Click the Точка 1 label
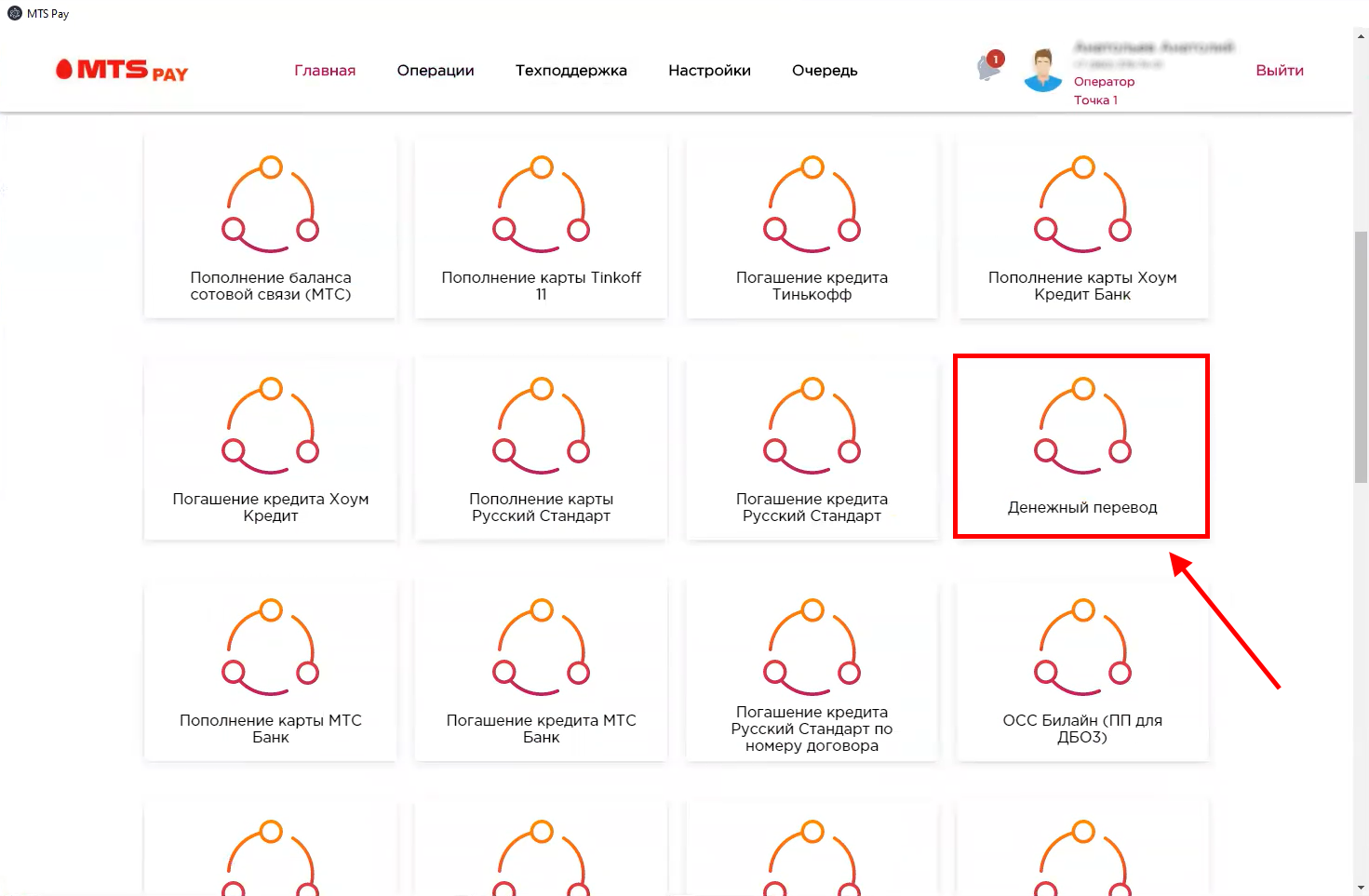The width and height of the screenshot is (1369, 896). [x=1095, y=100]
